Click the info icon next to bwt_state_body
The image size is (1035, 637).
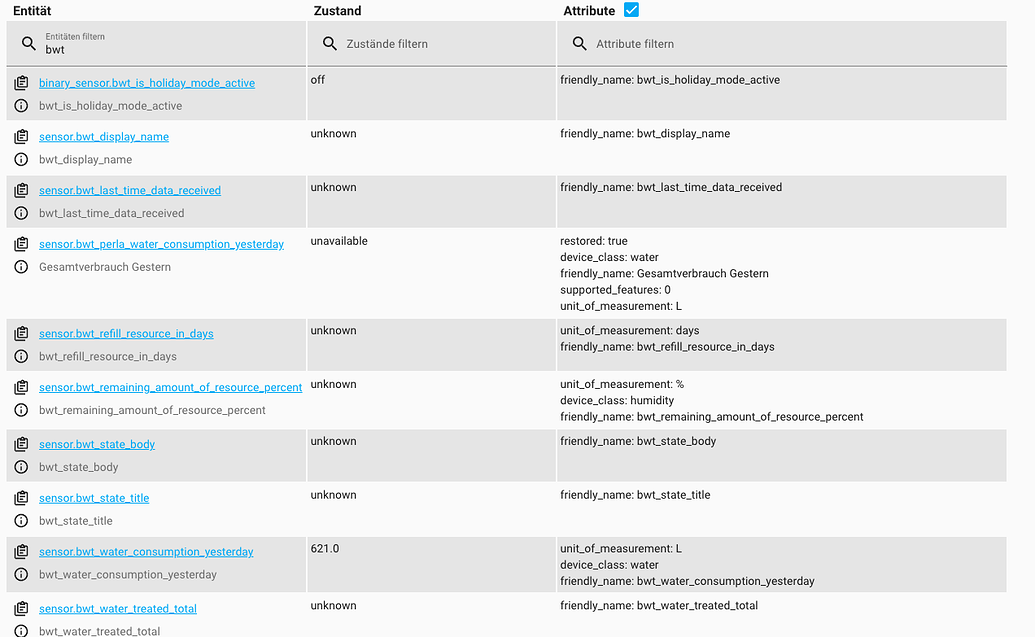coord(20,466)
